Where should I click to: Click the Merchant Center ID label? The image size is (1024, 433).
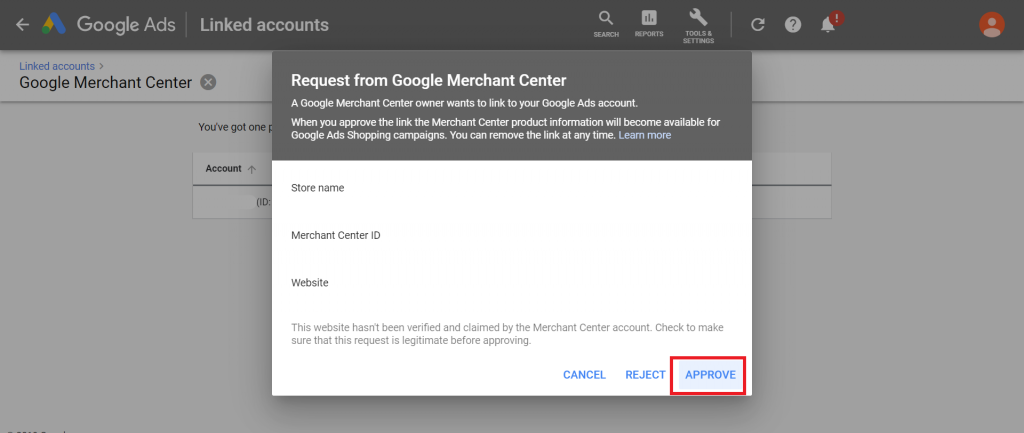[336, 235]
